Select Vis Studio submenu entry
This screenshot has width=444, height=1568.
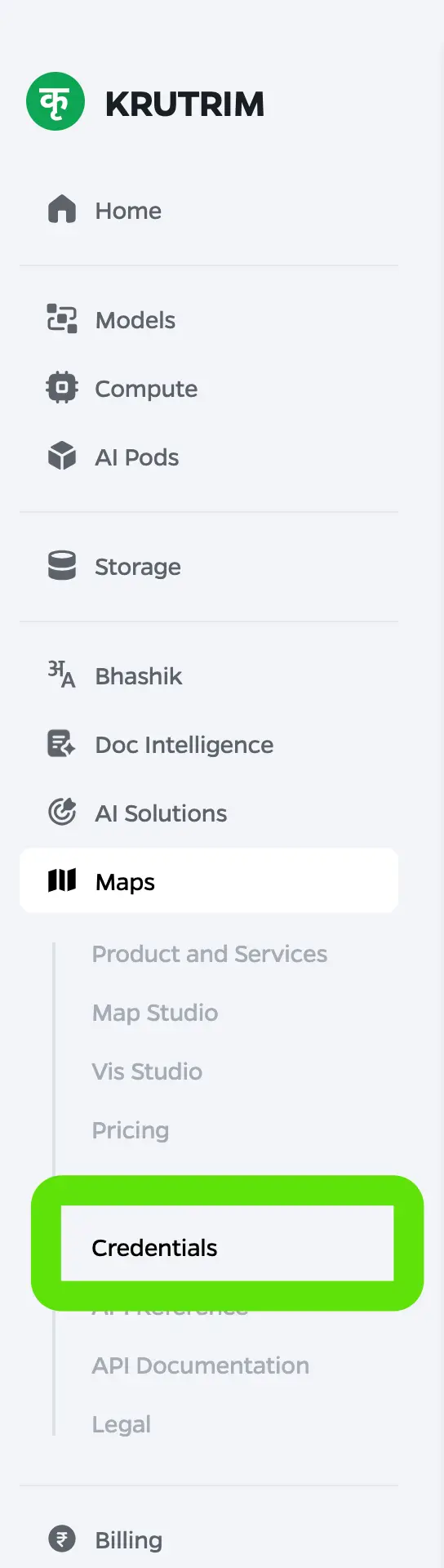(147, 1071)
